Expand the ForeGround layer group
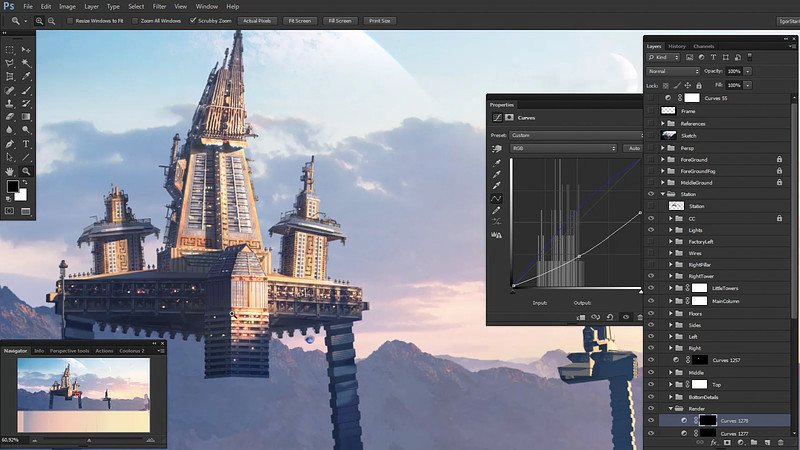This screenshot has height=450, width=800. click(663, 160)
